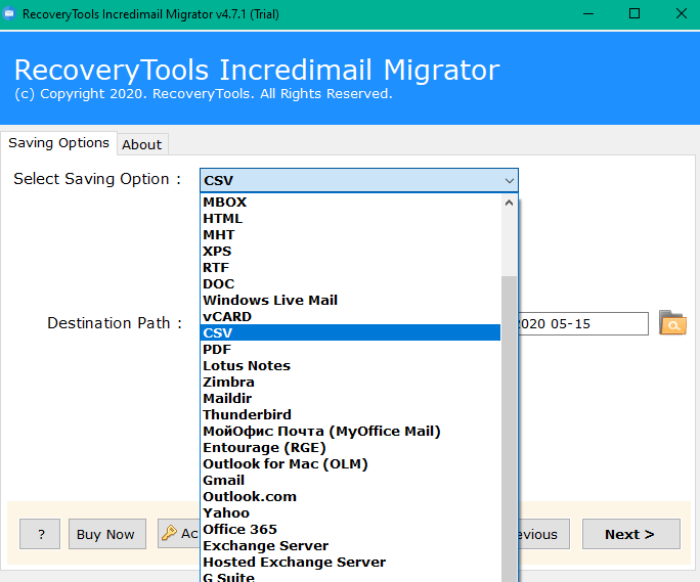Minimize the Incredimail Migrator window
This screenshot has width=700, height=582.
click(588, 14)
